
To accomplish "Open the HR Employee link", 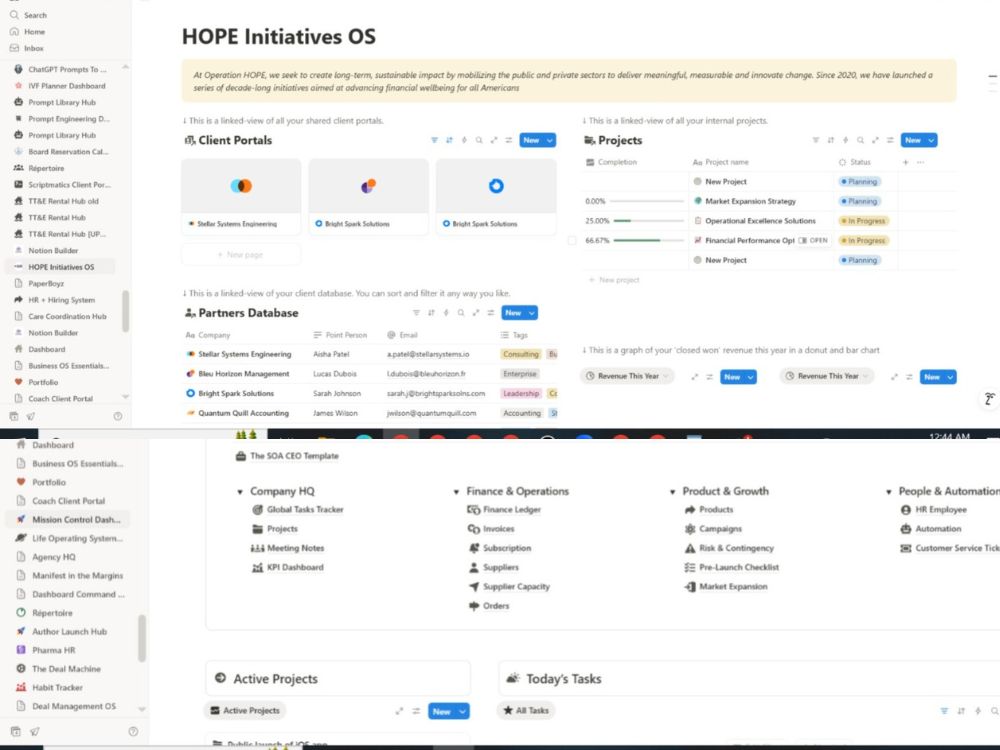I will tap(934, 510).
